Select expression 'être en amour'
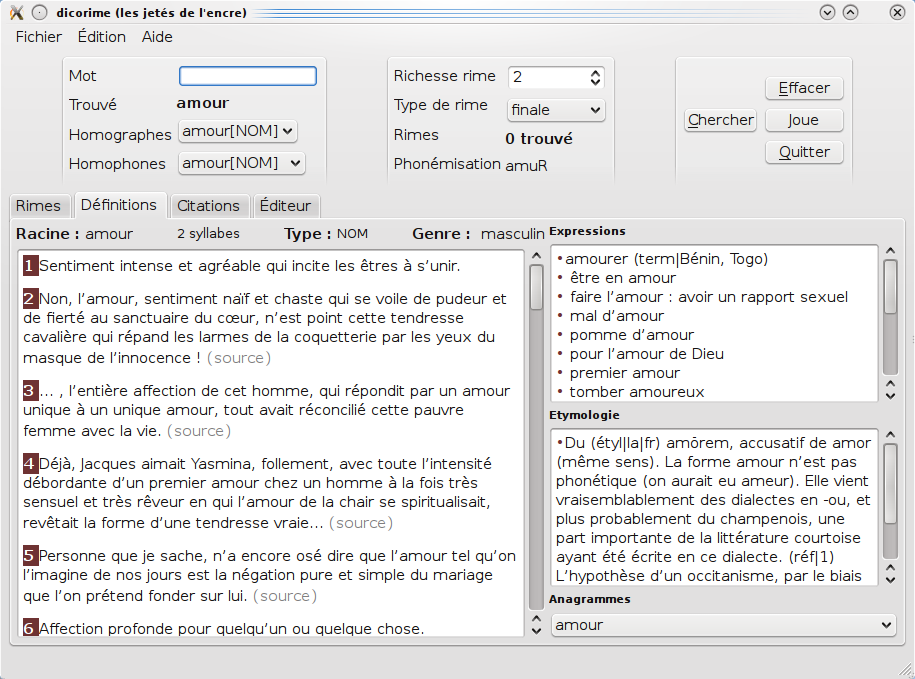 click(x=623, y=278)
